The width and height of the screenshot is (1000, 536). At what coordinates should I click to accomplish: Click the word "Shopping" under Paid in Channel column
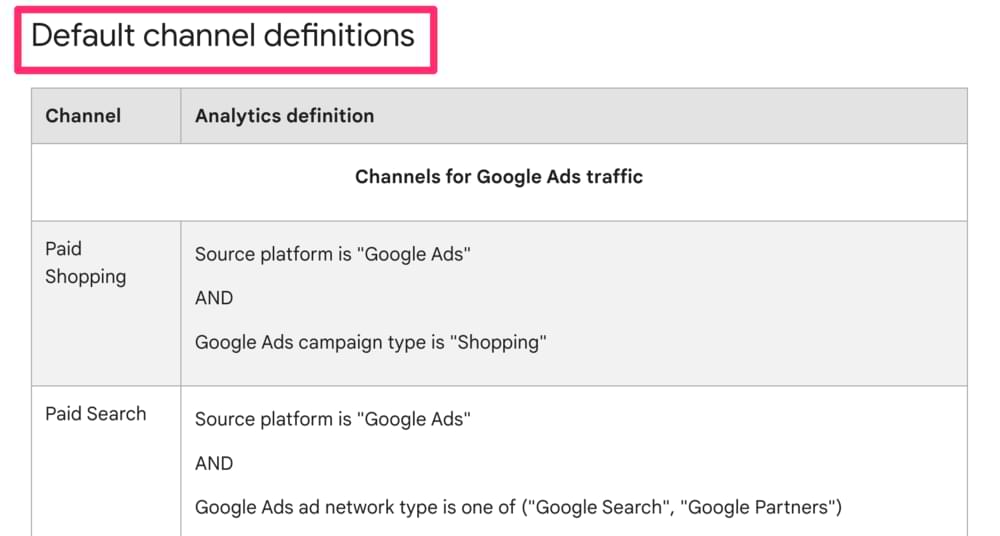click(85, 277)
